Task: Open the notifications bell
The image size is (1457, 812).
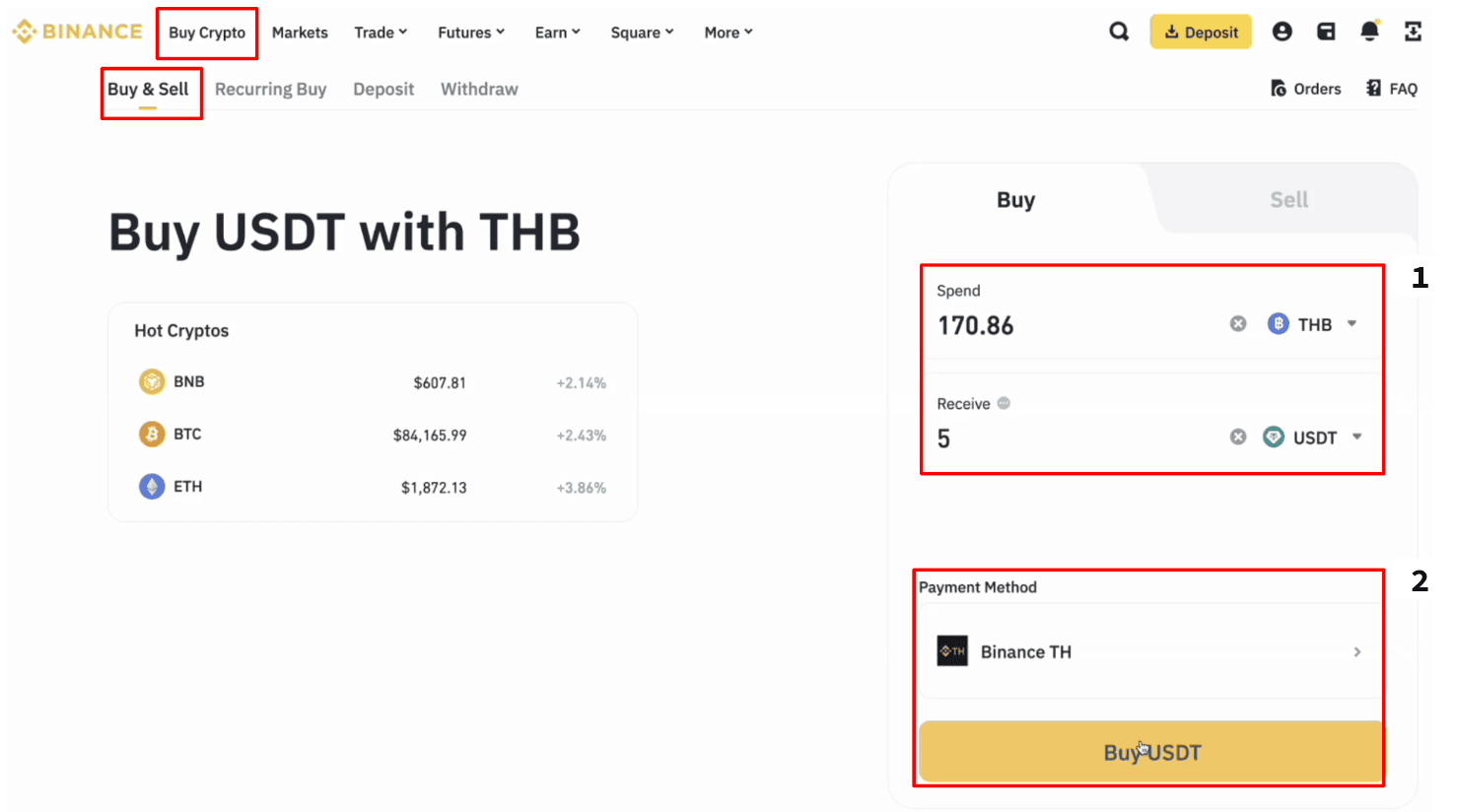Action: pyautogui.click(x=1369, y=32)
